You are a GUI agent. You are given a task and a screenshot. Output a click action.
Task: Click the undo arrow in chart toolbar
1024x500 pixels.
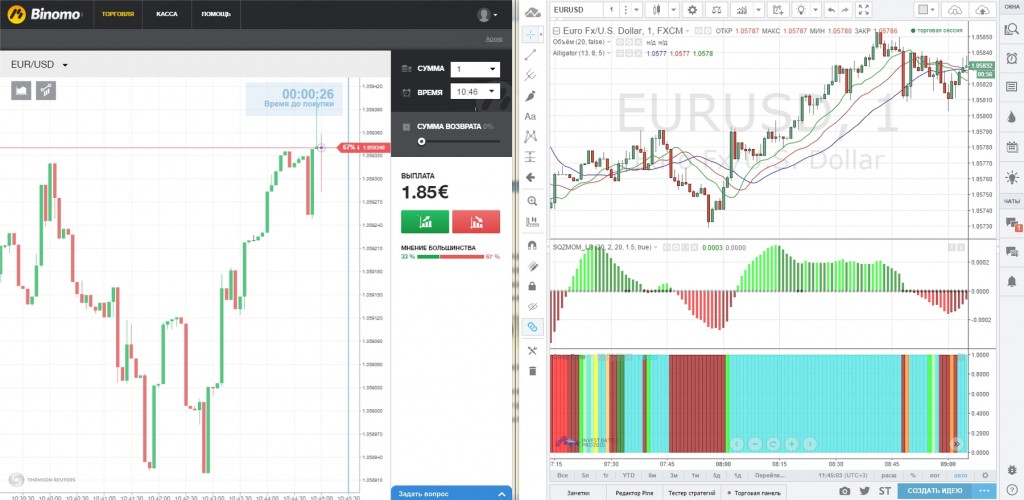pyautogui.click(x=831, y=10)
